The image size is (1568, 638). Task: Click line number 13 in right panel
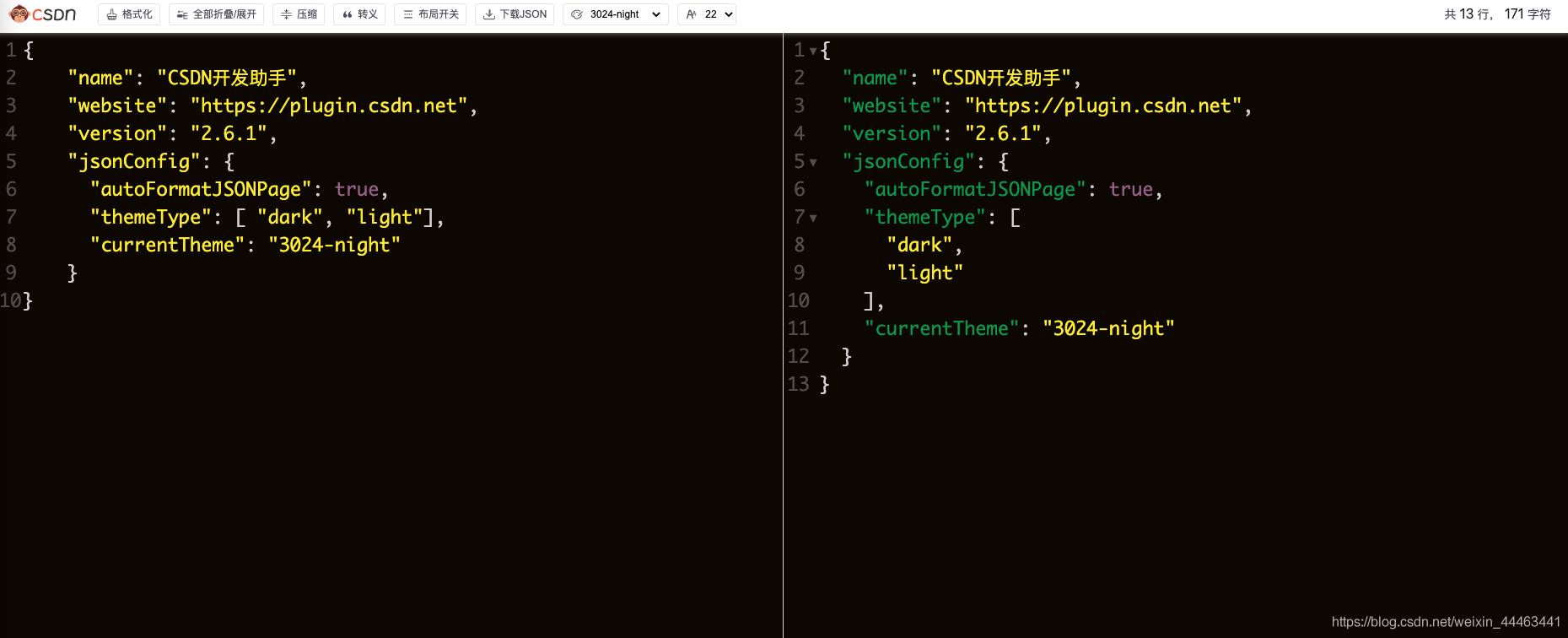pyautogui.click(x=798, y=384)
